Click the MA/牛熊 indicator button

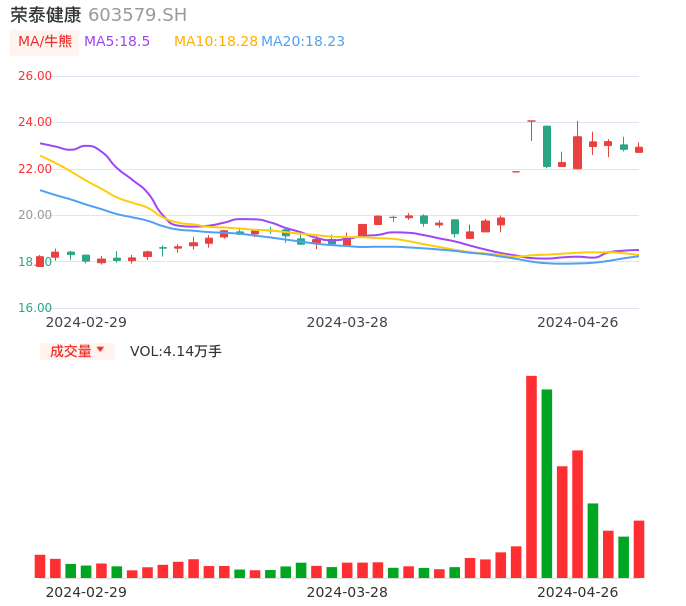pos(45,42)
